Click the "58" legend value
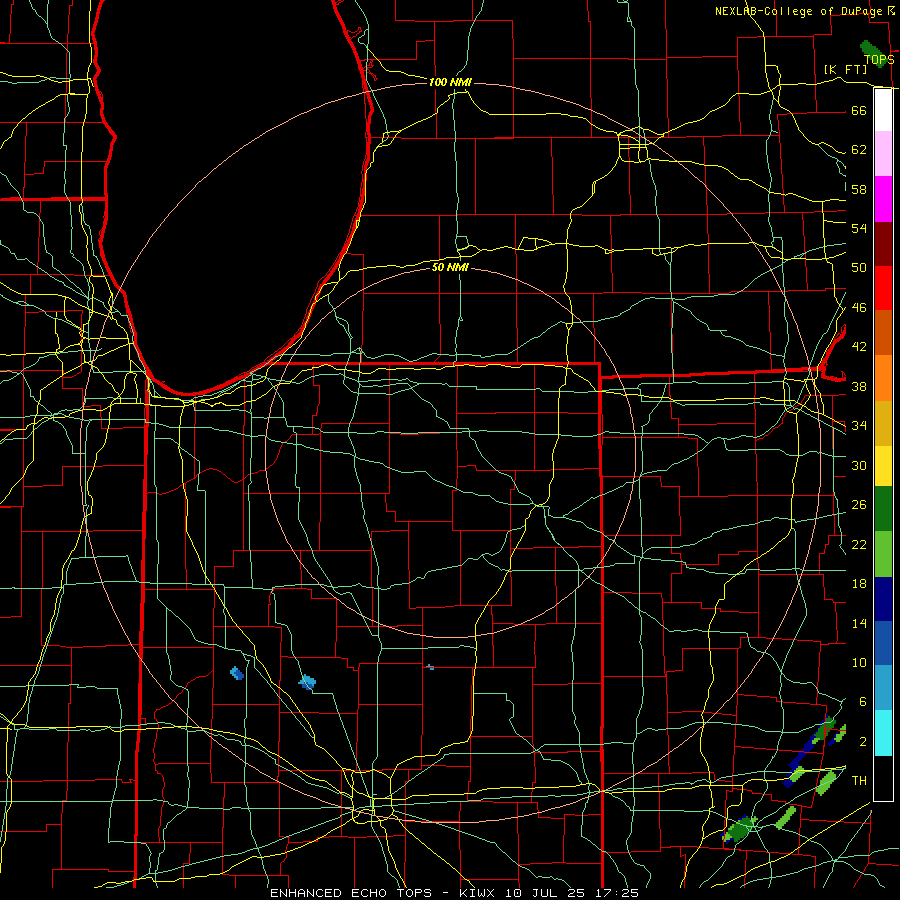Viewport: 900px width, 900px height. (859, 189)
